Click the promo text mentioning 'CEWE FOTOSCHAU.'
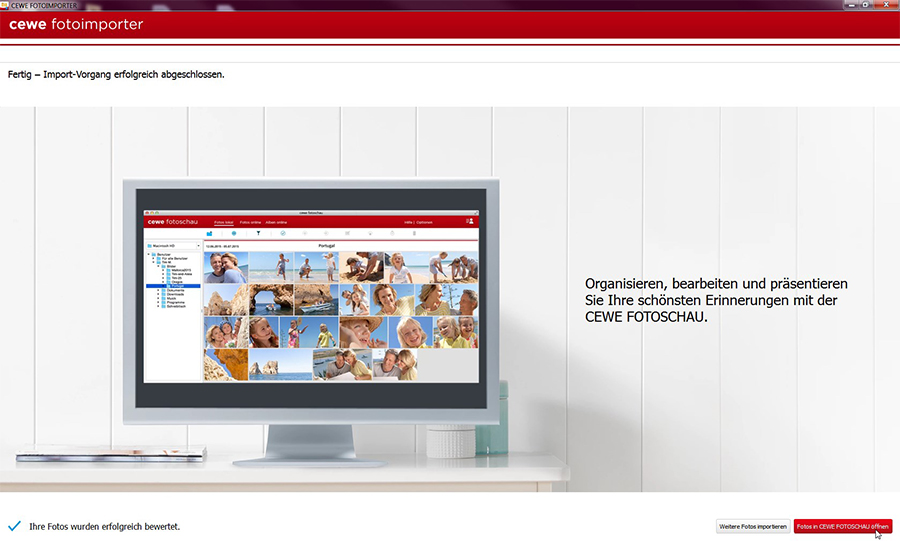Screen dimensions: 900x541 pyautogui.click(x=716, y=300)
